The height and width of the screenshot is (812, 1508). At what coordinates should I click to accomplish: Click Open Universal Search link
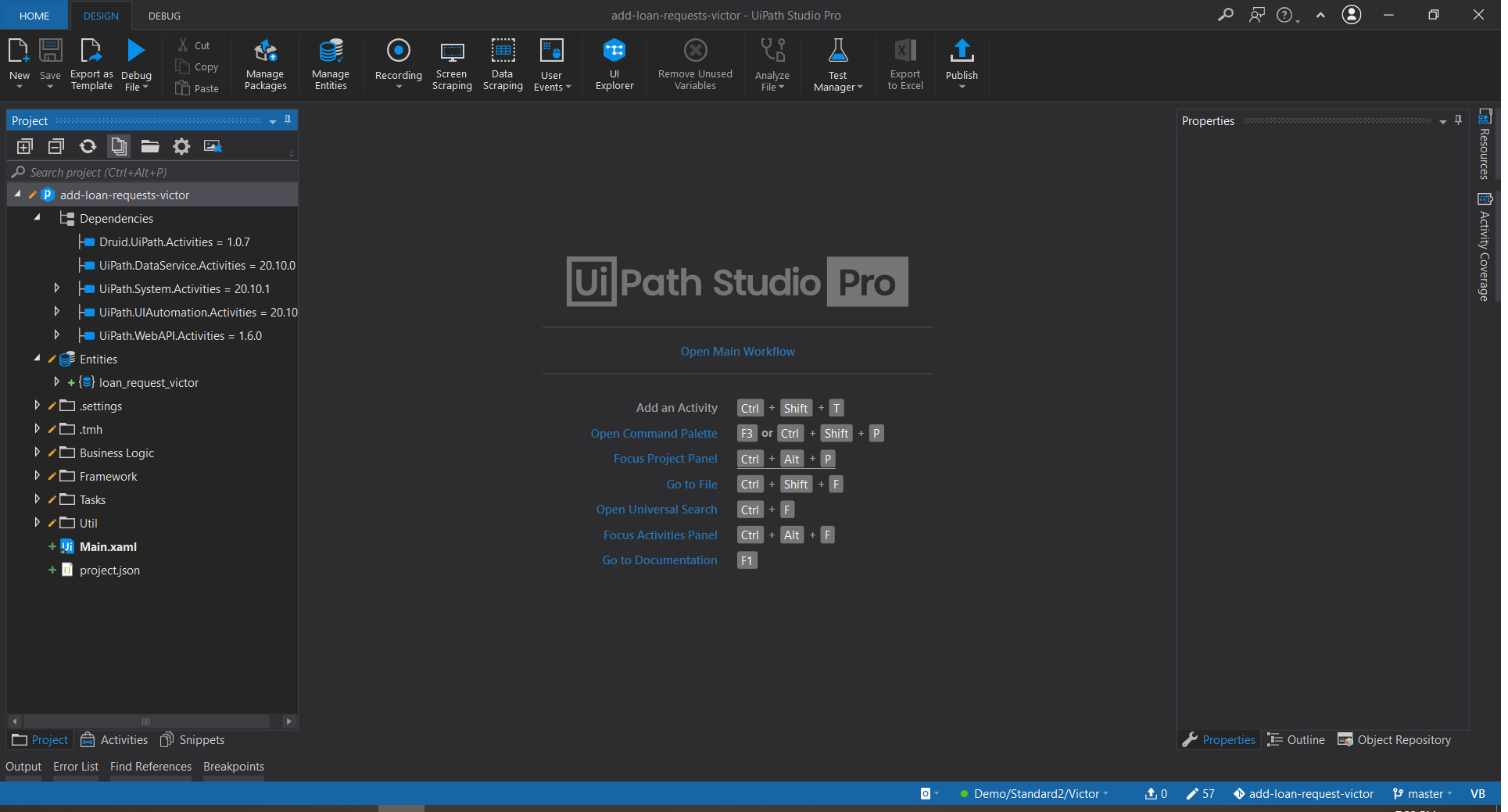click(x=657, y=510)
